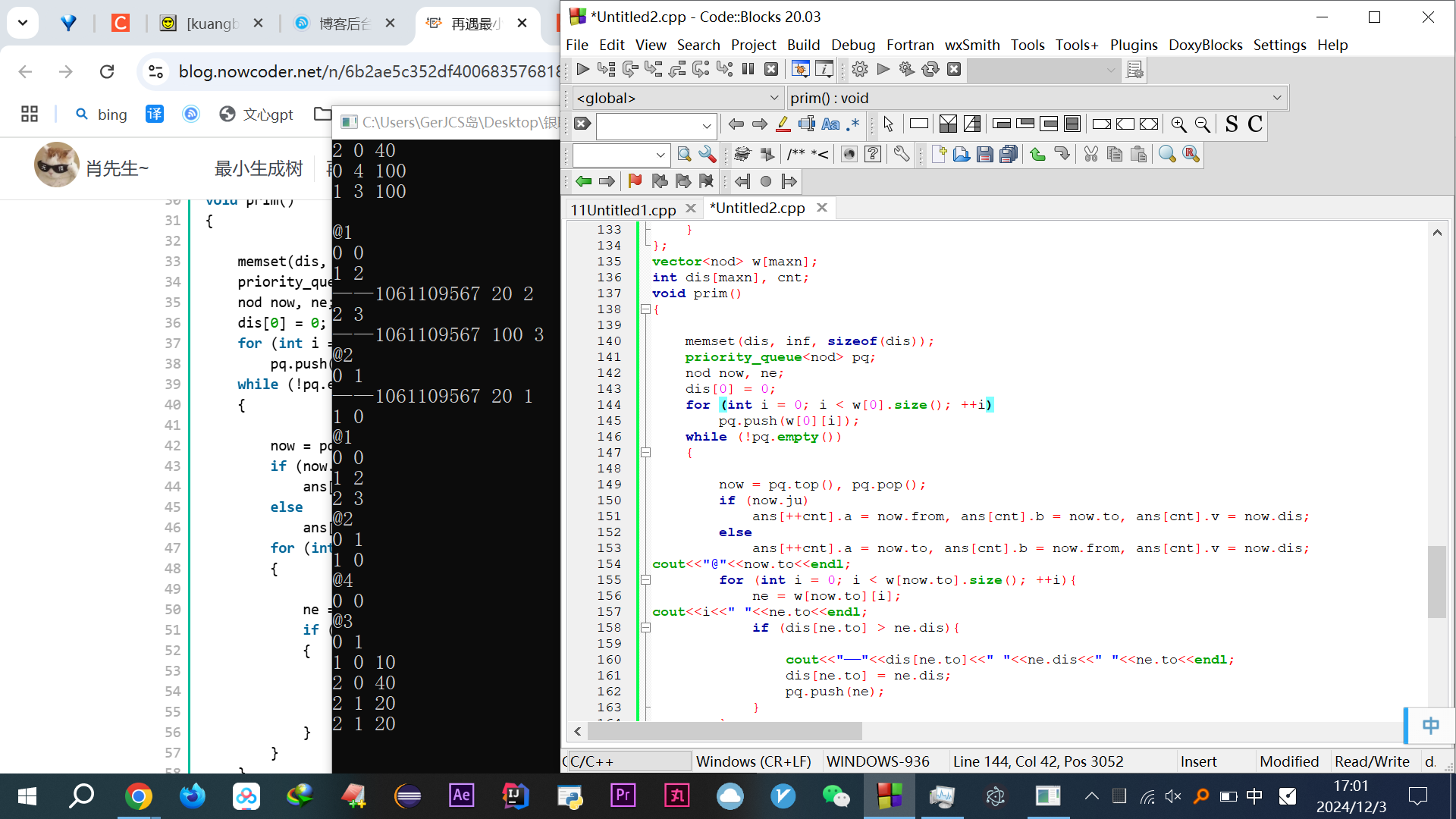
Task: Expand the prim() : void function dropdown
Action: click(1276, 98)
